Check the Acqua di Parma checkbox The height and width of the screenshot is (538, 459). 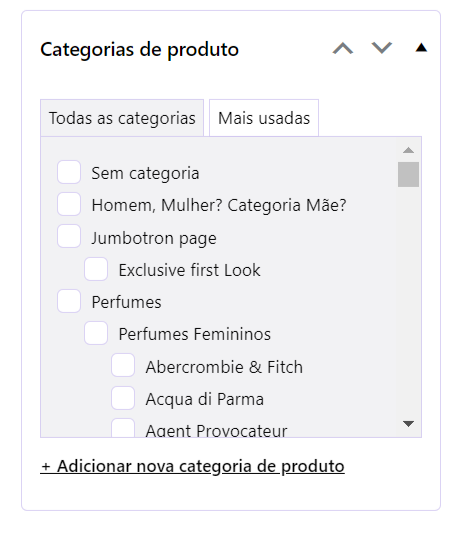(x=123, y=398)
